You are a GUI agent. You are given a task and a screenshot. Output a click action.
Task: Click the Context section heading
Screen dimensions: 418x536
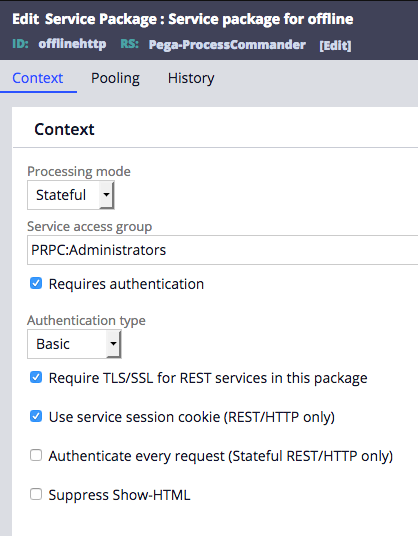click(64, 130)
